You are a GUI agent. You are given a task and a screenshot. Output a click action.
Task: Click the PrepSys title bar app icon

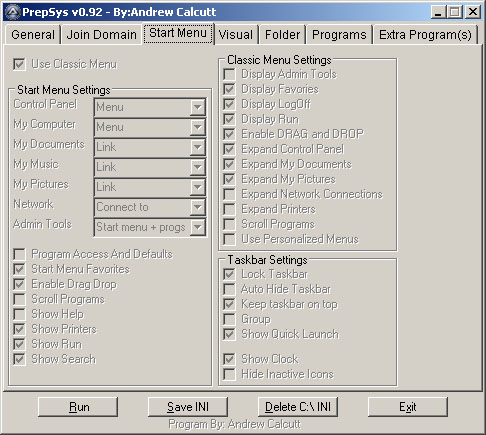13,12
